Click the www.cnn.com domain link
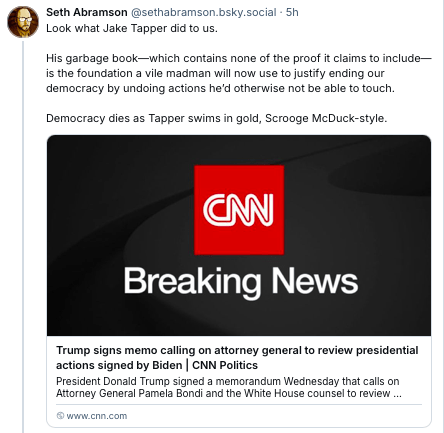This screenshot has height=433, width=444. pyautogui.click(x=97, y=416)
